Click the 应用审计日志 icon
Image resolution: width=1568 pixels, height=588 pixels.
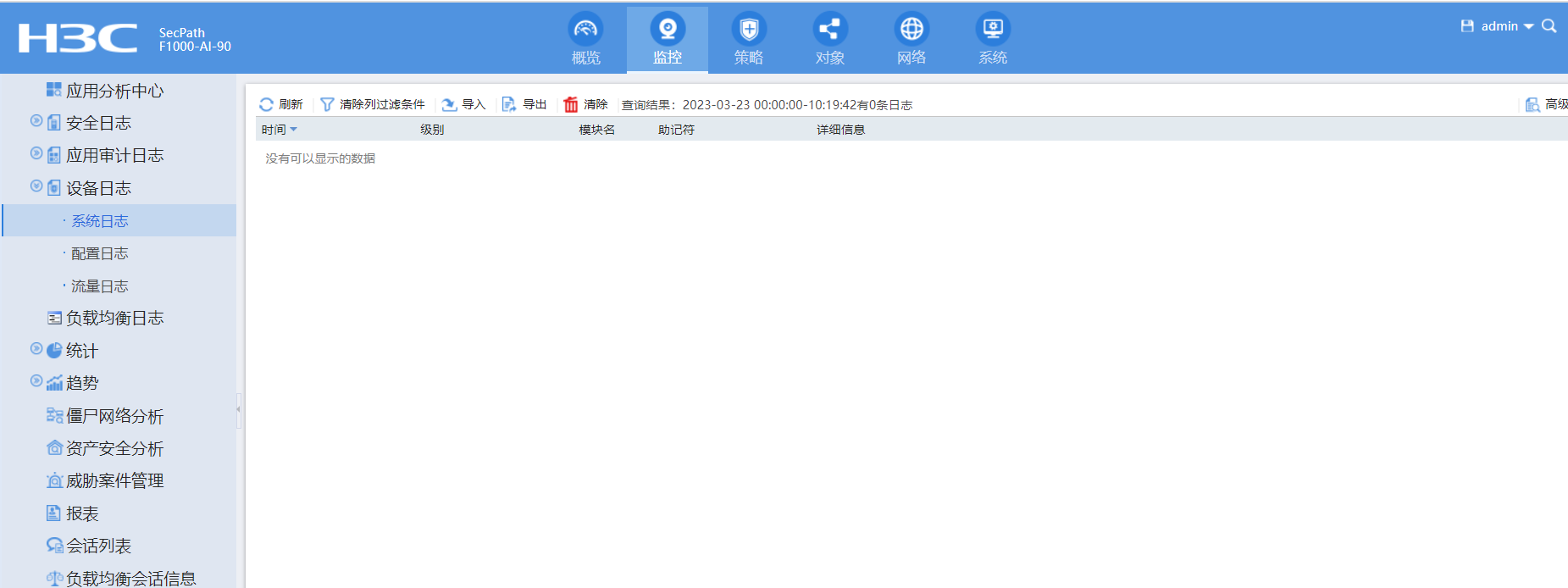[x=54, y=155]
